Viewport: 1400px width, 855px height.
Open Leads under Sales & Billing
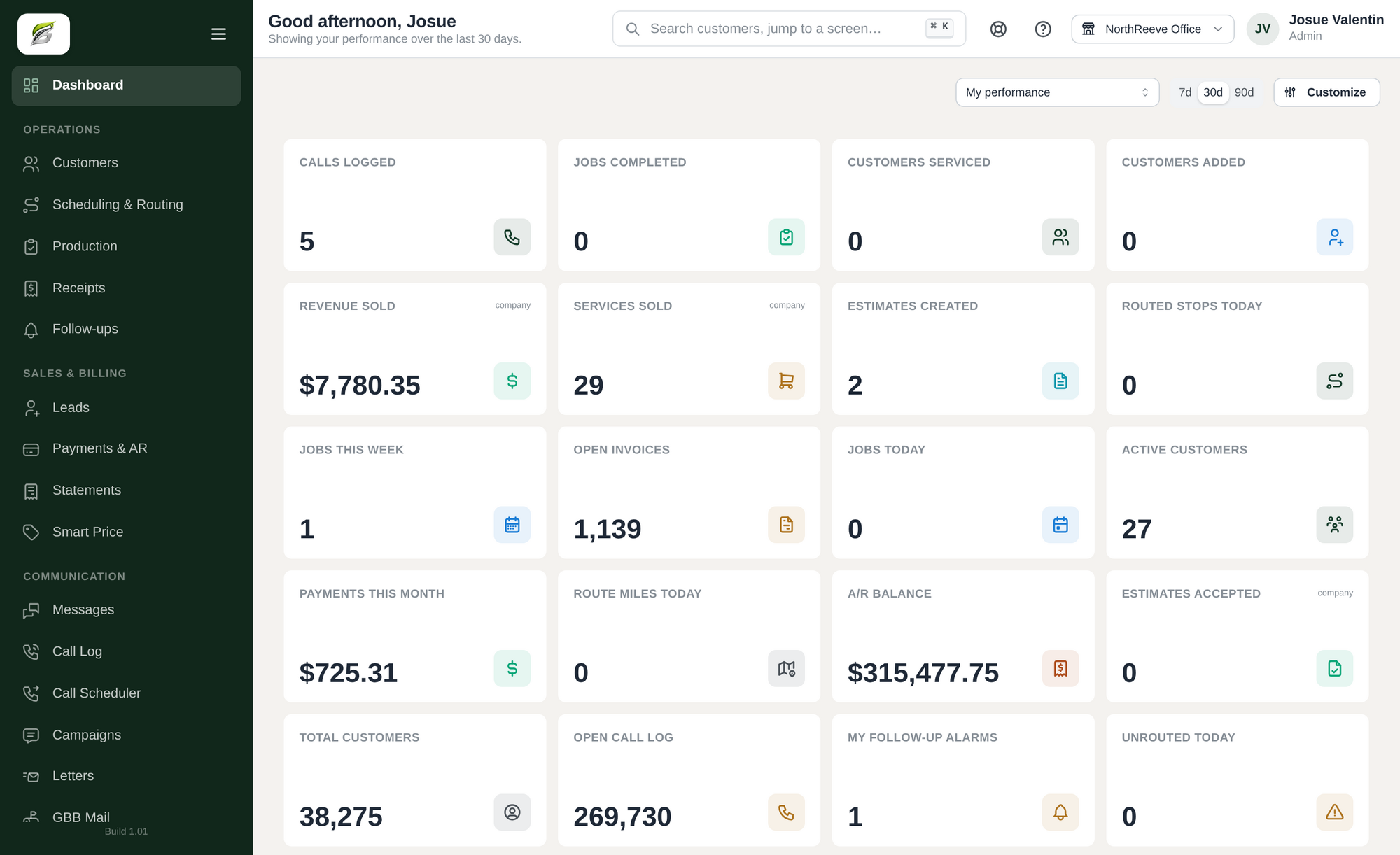(126, 407)
